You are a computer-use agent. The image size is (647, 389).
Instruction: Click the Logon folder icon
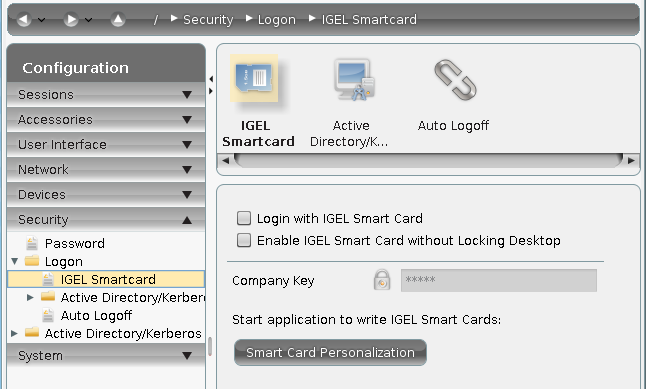click(x=32, y=261)
